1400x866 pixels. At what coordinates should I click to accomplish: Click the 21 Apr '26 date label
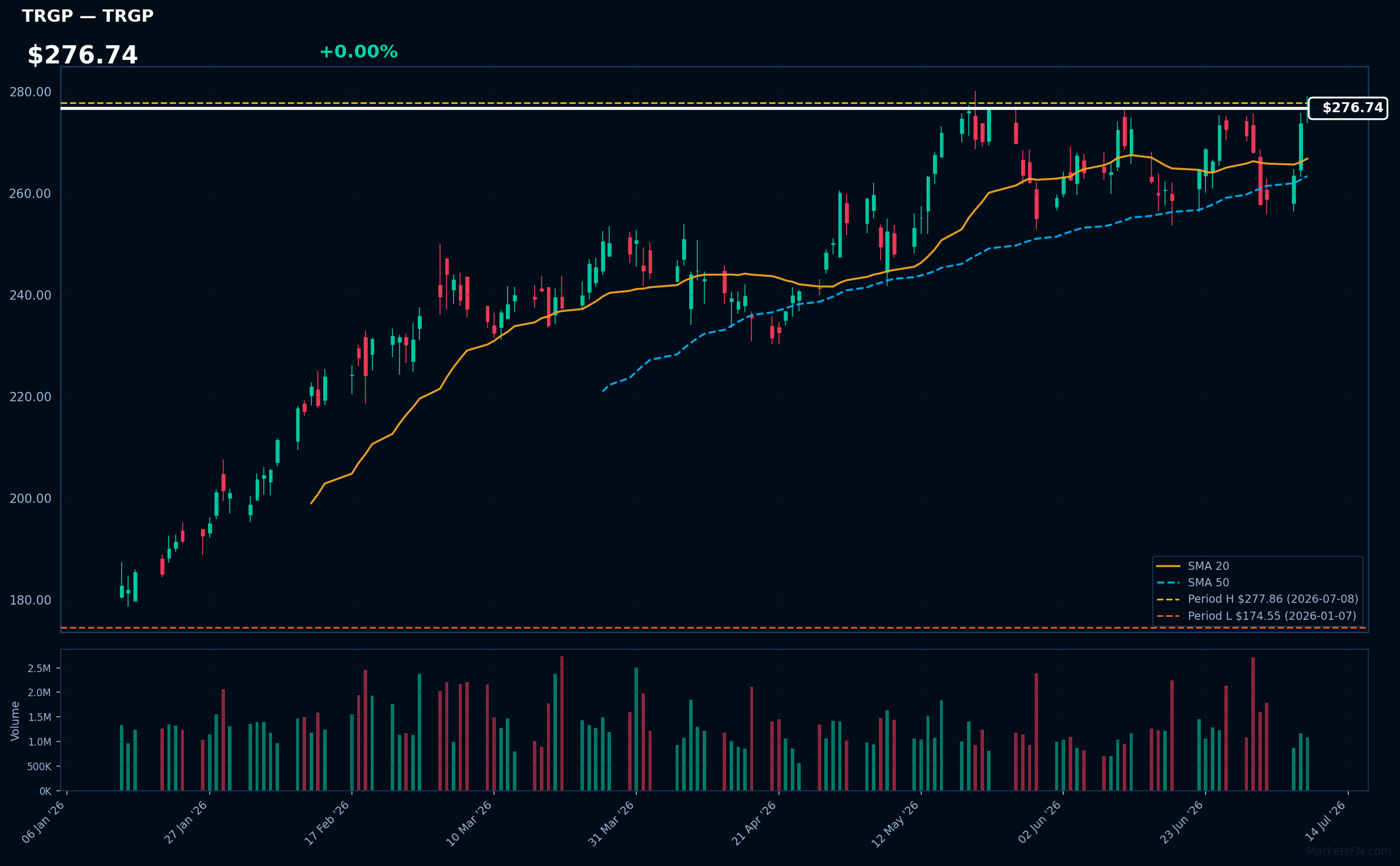click(x=754, y=823)
